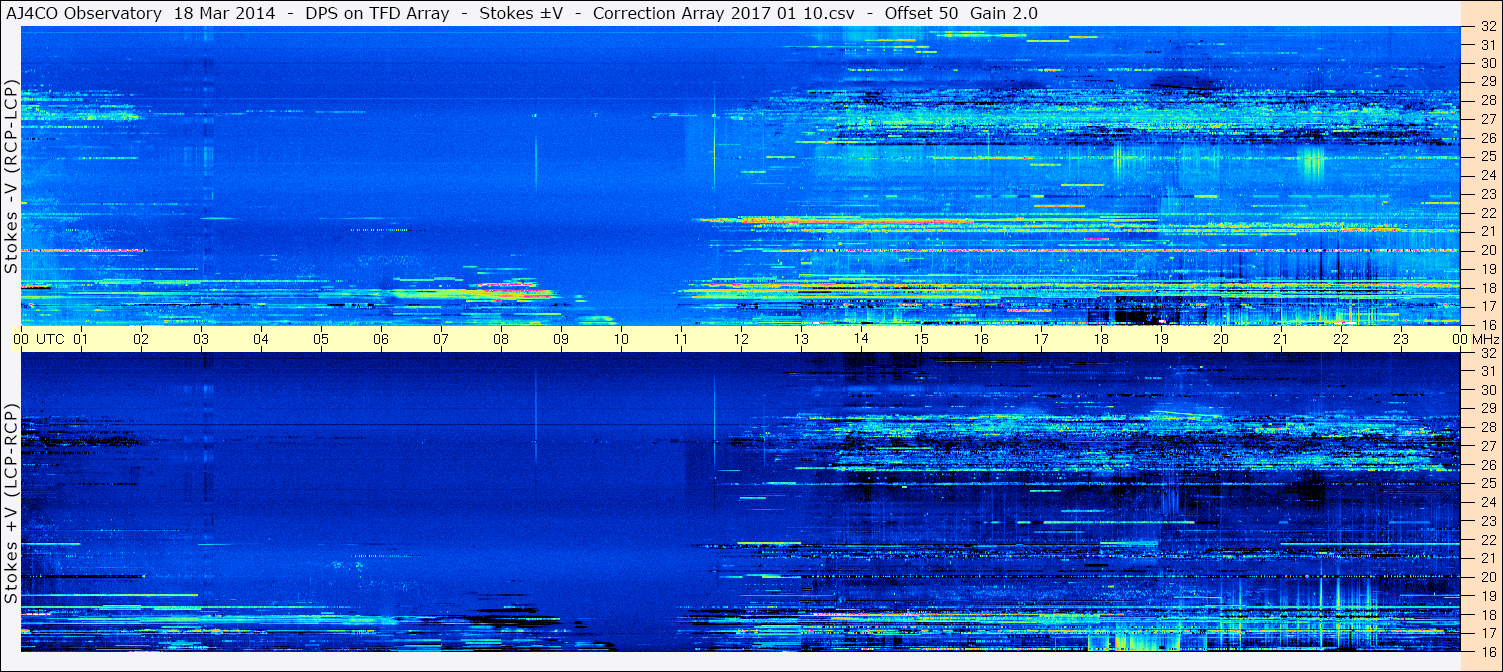Click the 'Stokes -V (RCP-LCP)' axis label
The image size is (1503, 672).
pos(12,177)
